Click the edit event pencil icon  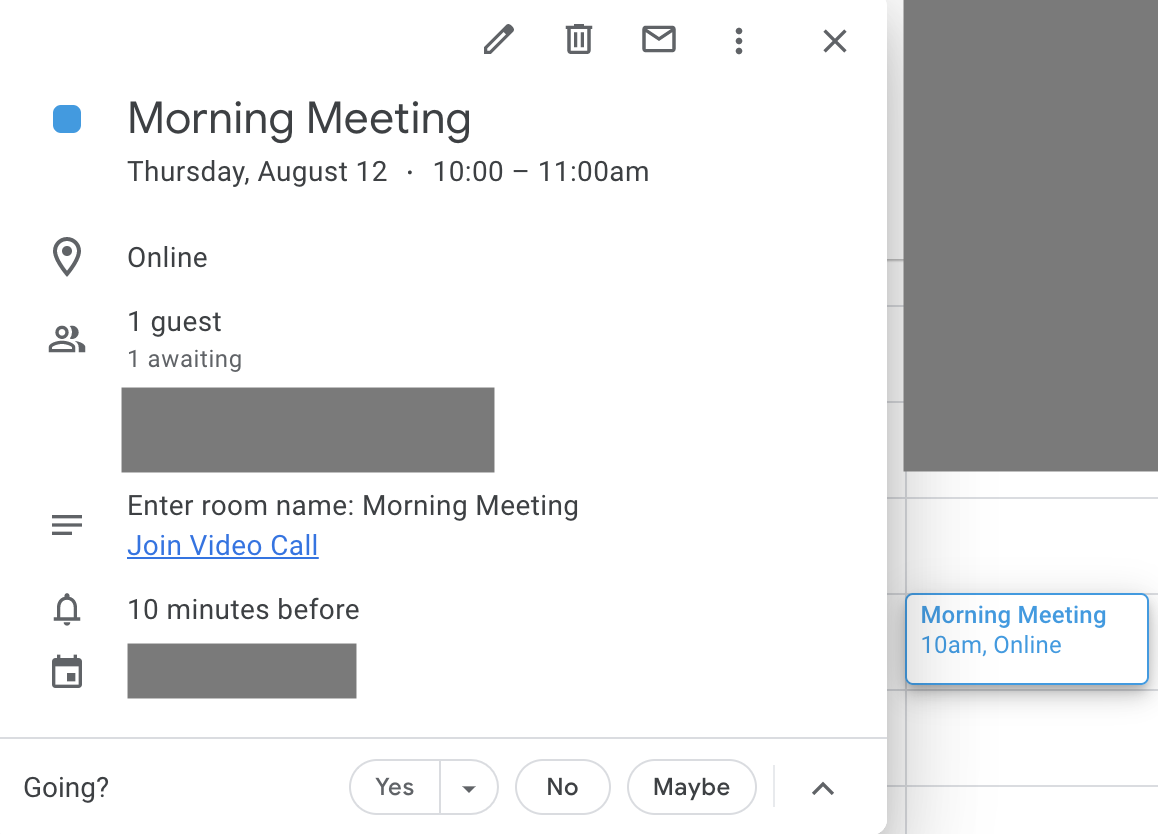point(499,40)
